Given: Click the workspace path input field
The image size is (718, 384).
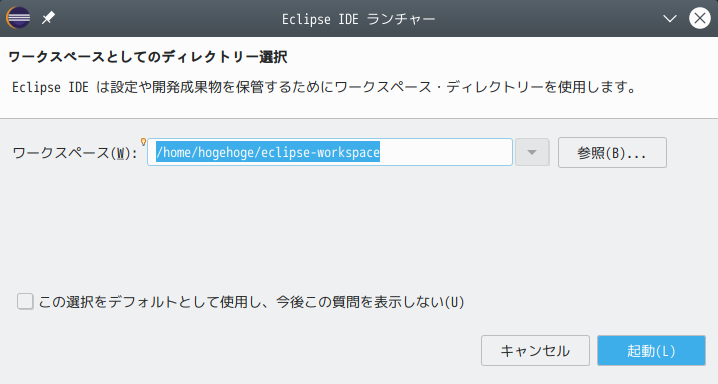Looking at the screenshot, I should tap(330, 152).
